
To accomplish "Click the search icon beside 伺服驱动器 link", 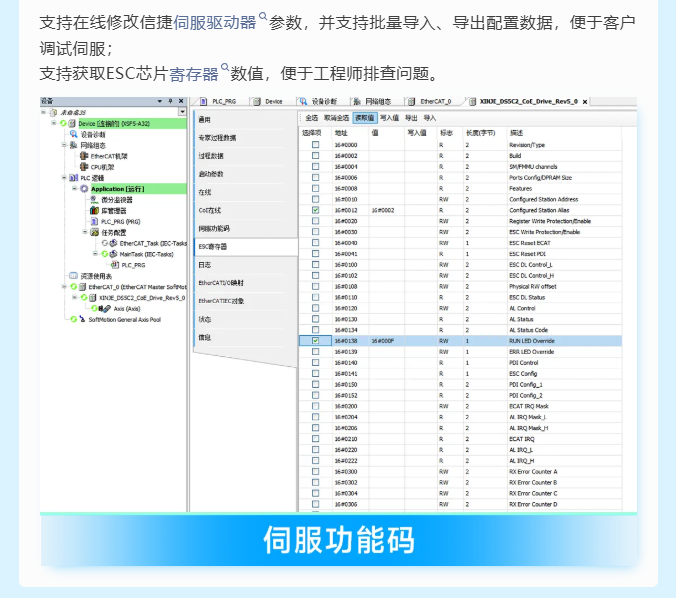I will point(263,17).
